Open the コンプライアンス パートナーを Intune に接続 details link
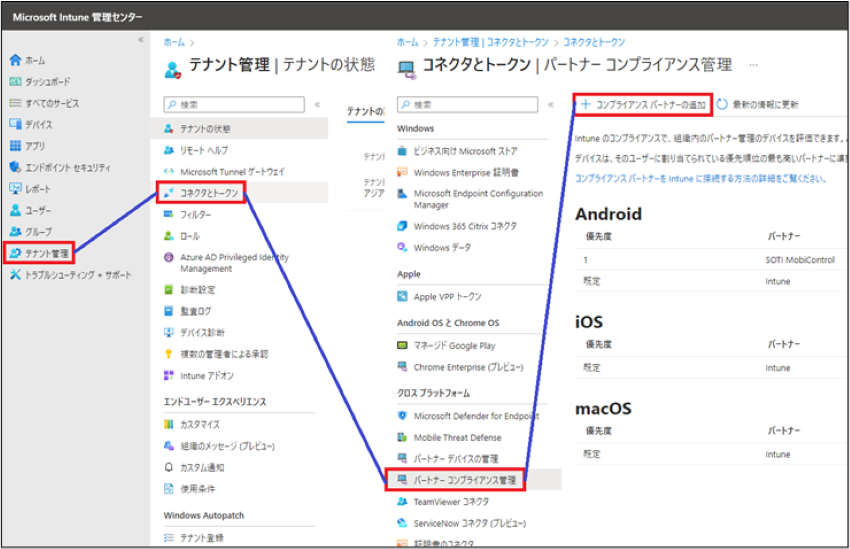The height and width of the screenshot is (549, 850). point(700,178)
